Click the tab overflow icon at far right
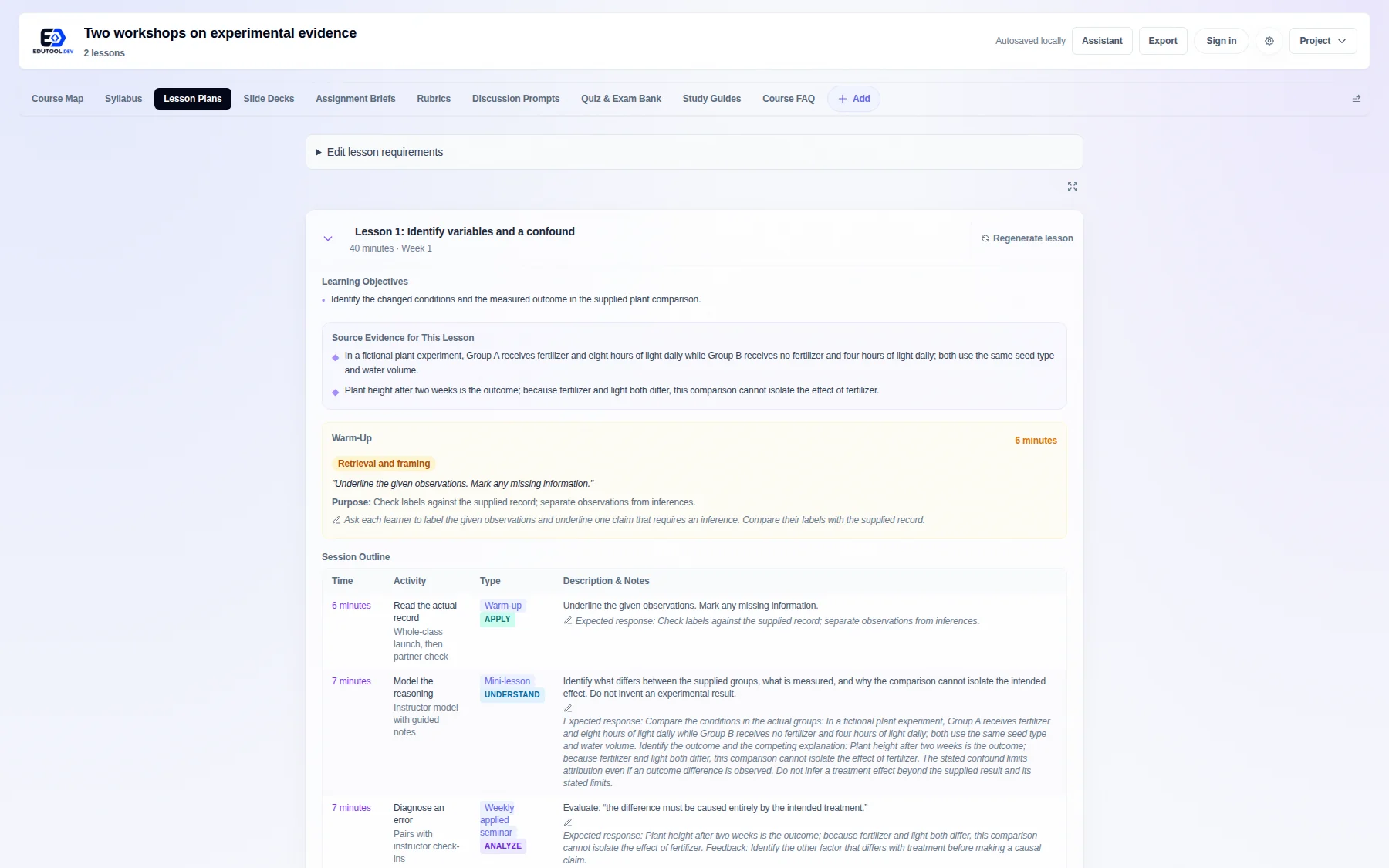Screen dimensions: 1389x868 coord(1357,99)
